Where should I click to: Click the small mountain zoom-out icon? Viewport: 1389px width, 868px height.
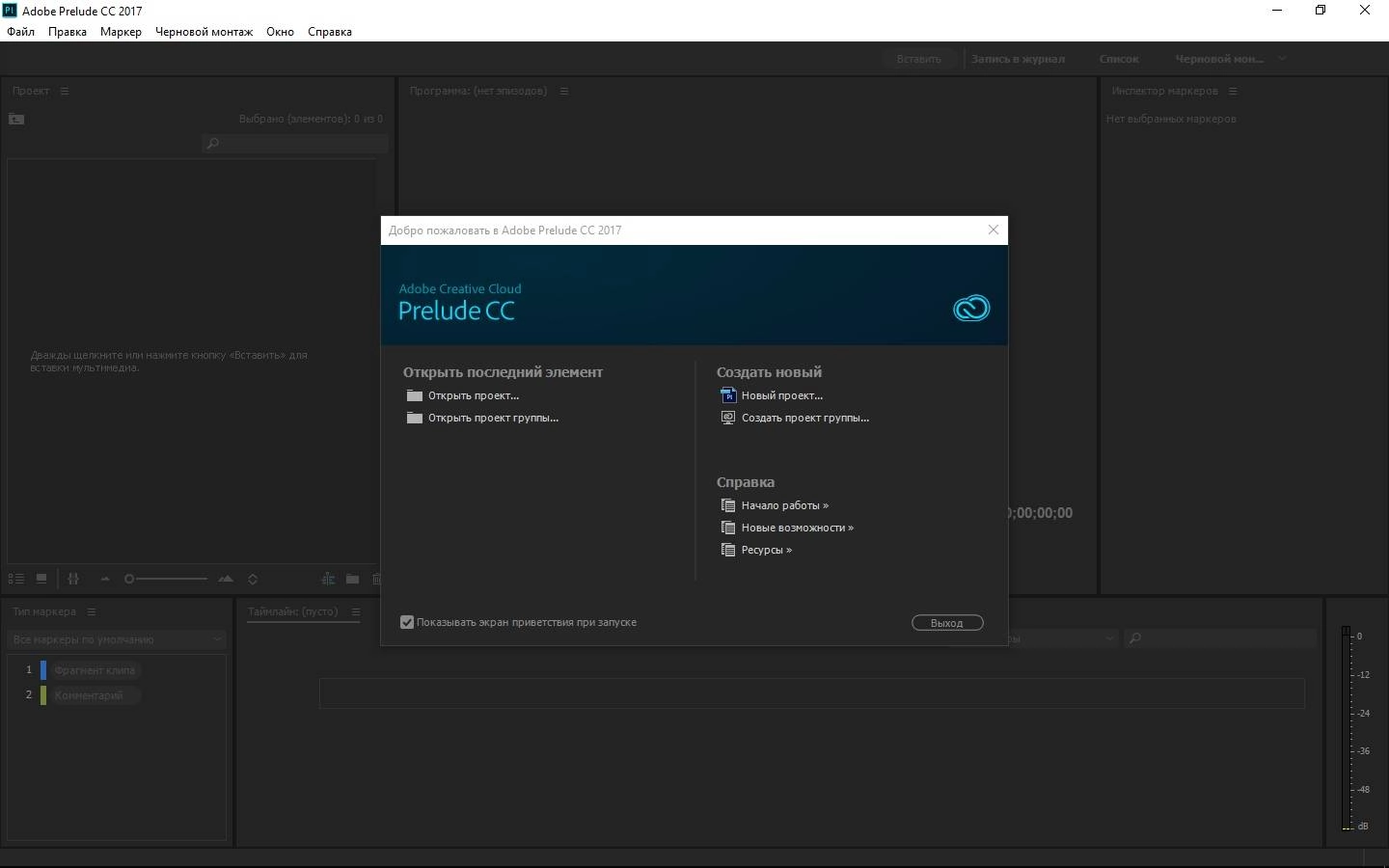[x=104, y=579]
